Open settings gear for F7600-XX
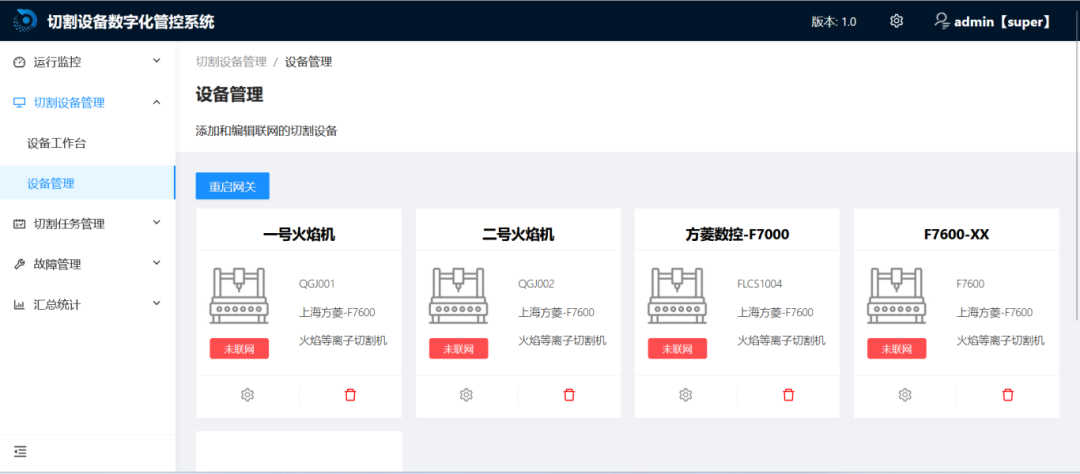 (x=905, y=395)
